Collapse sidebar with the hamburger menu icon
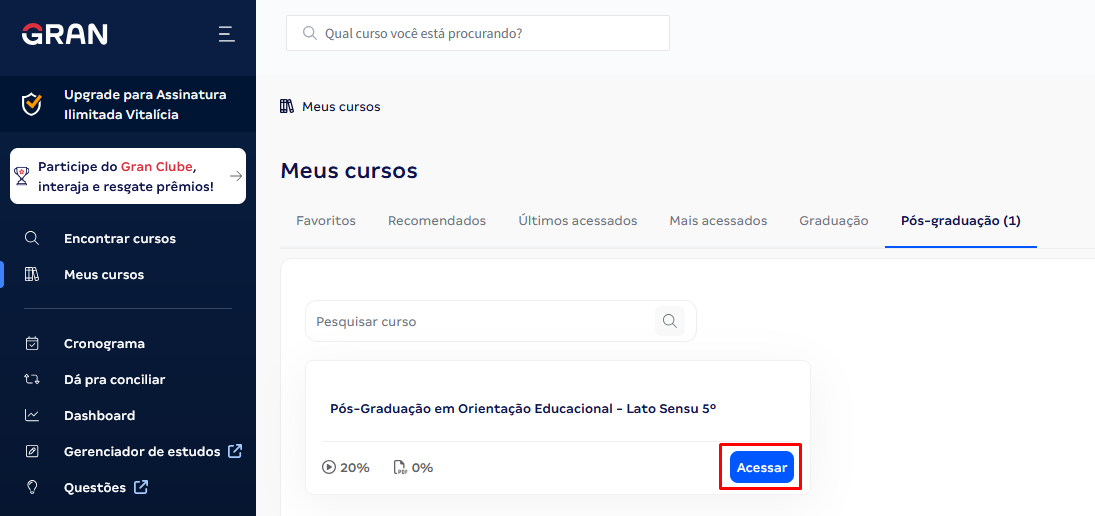 click(x=226, y=34)
